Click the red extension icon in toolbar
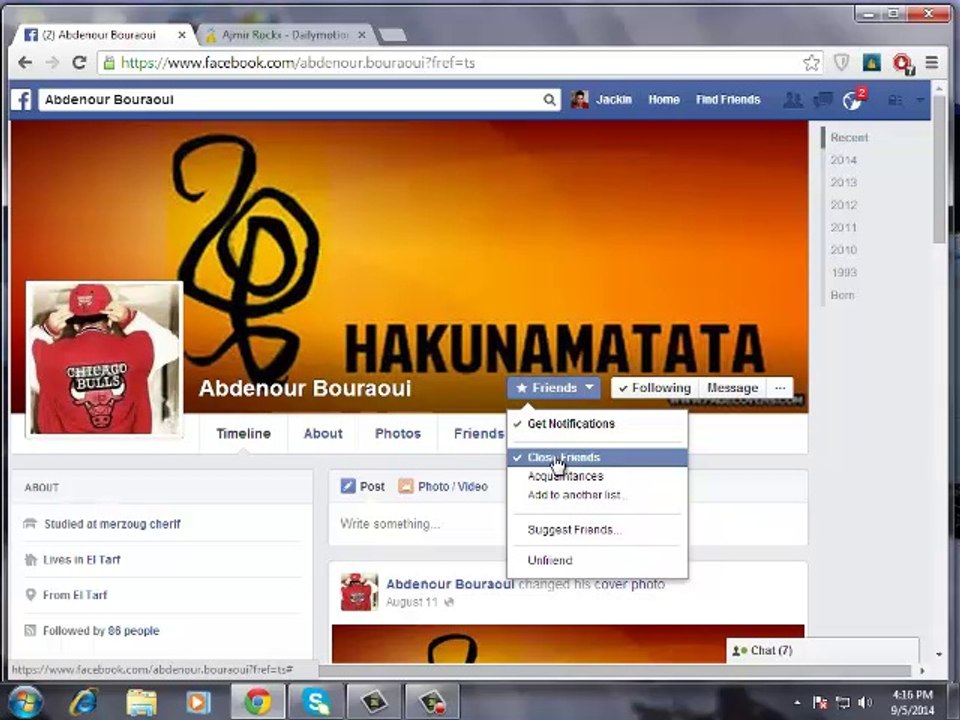The image size is (960, 720). click(x=902, y=63)
